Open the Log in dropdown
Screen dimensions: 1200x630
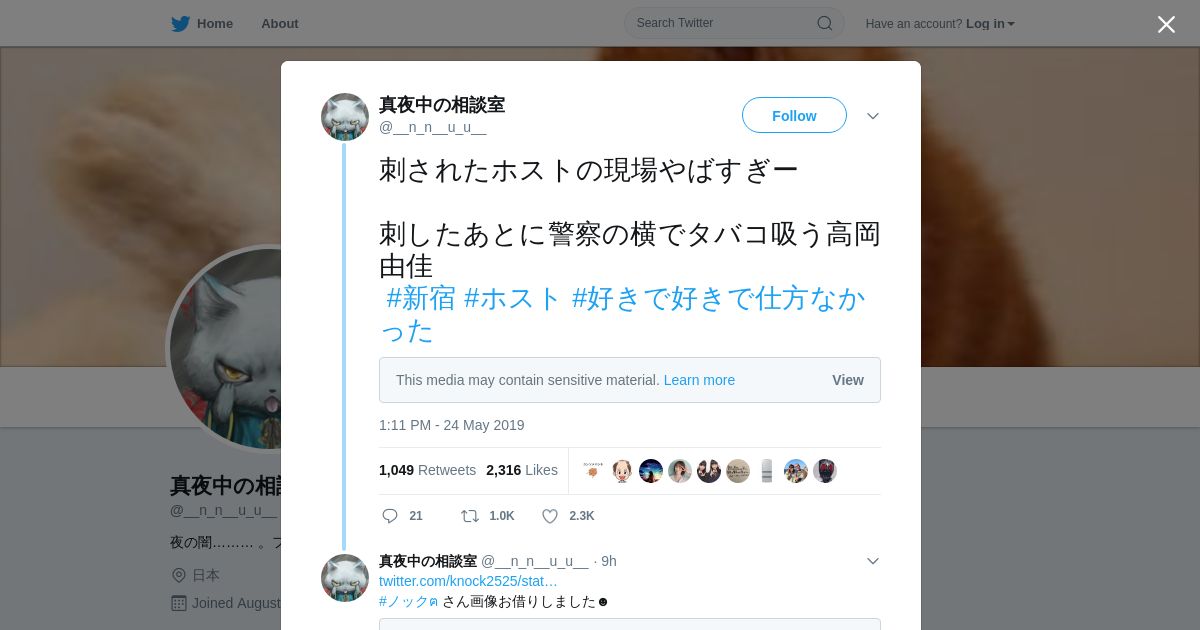pos(990,24)
